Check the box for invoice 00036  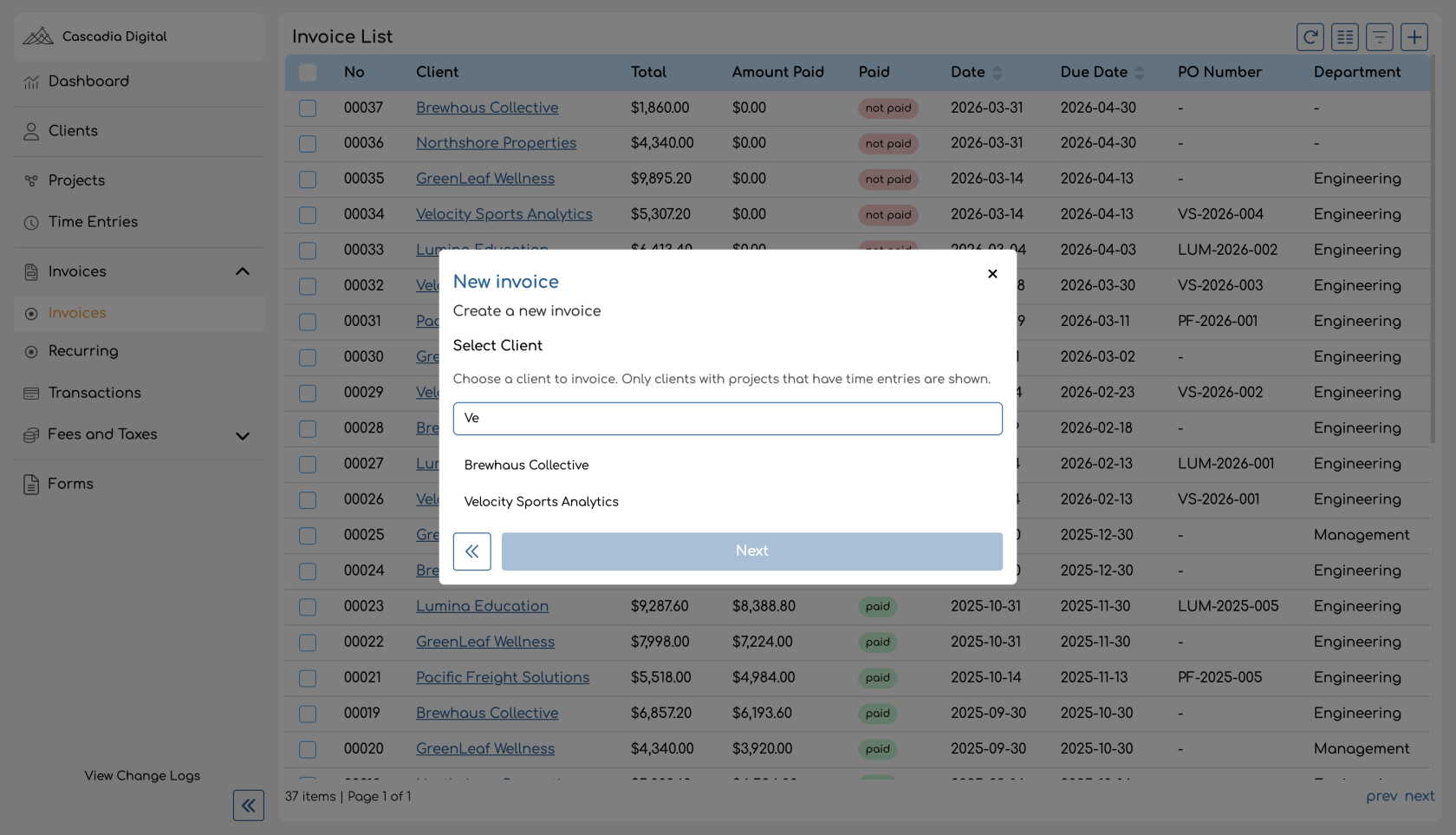point(308,144)
